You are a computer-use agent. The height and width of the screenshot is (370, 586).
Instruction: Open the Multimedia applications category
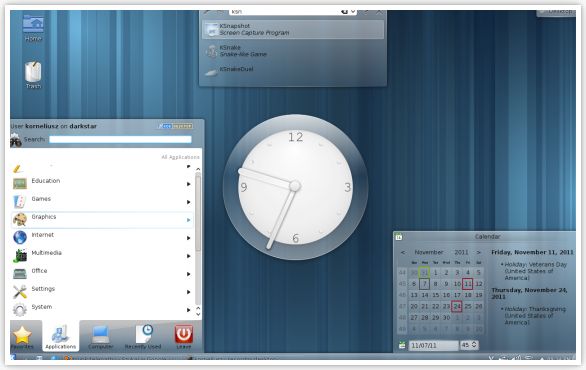pos(102,256)
